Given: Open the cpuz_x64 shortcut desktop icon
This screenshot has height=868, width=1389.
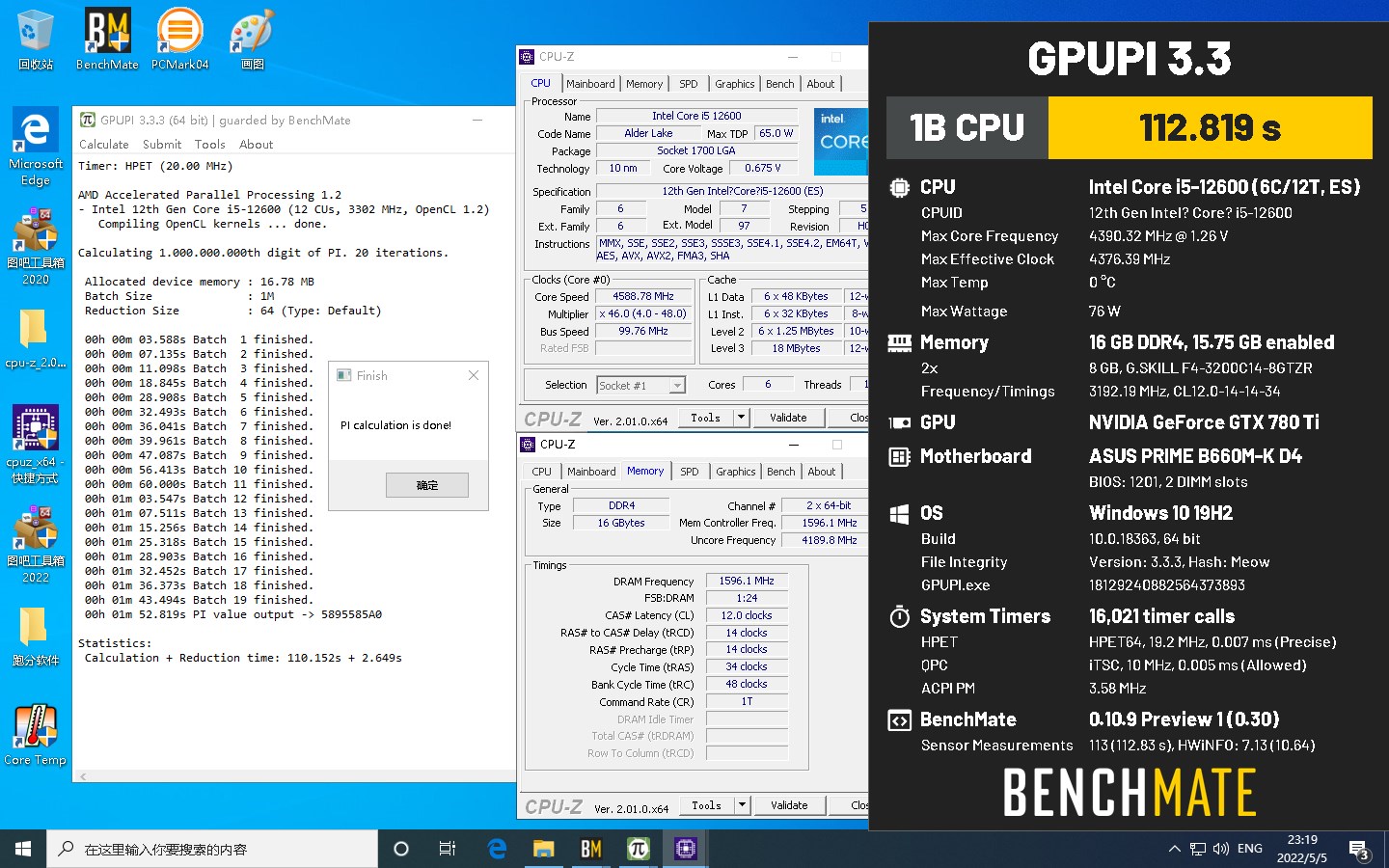Looking at the screenshot, I should (36, 444).
